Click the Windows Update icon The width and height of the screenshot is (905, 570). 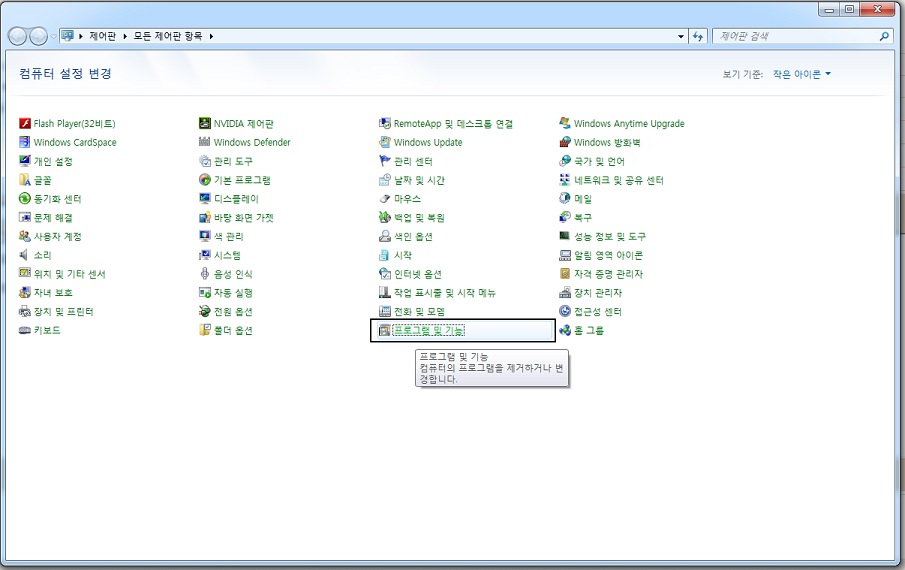pyautogui.click(x=385, y=142)
